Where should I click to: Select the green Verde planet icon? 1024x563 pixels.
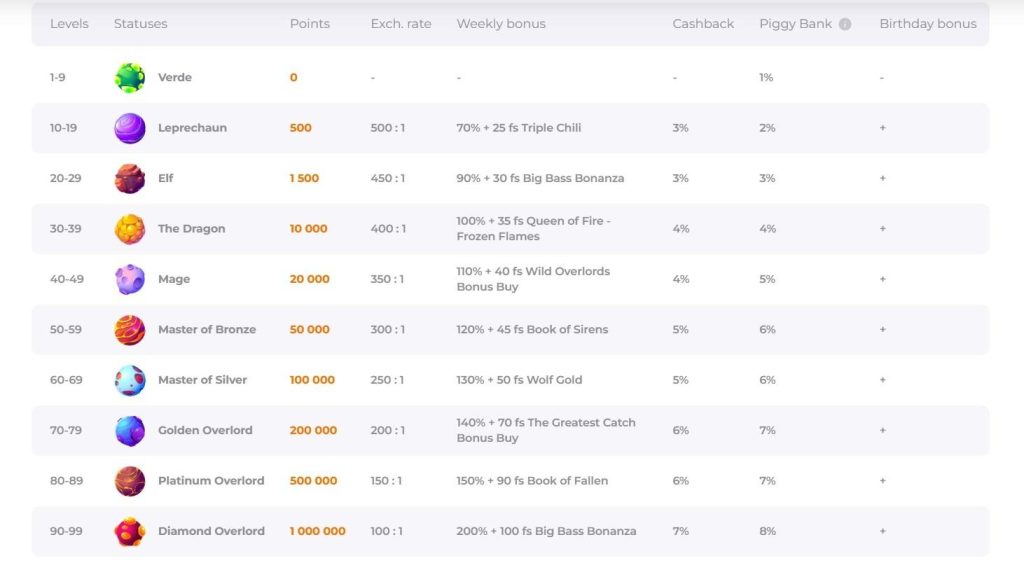tap(129, 78)
